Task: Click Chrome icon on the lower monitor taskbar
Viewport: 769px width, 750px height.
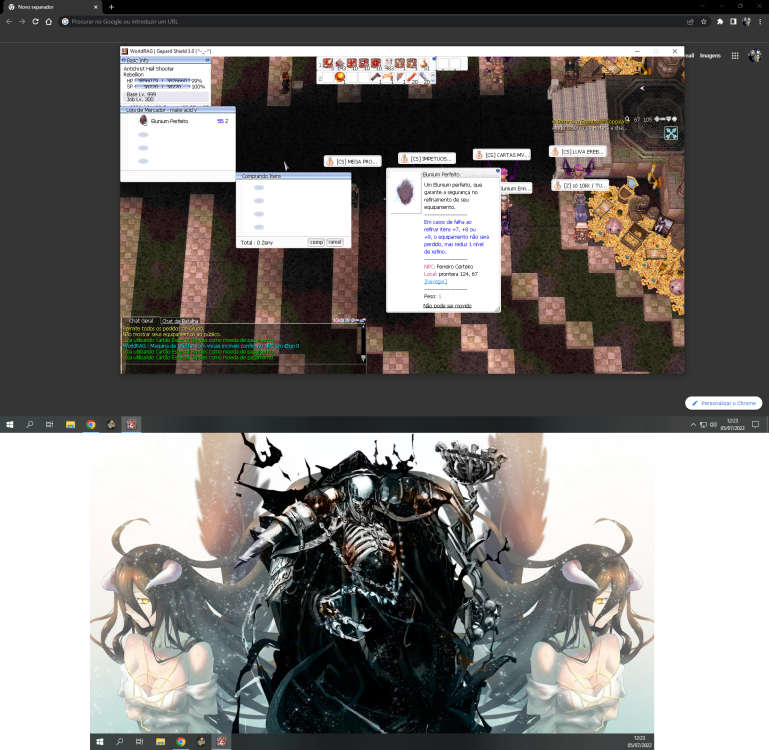Action: coord(181,742)
